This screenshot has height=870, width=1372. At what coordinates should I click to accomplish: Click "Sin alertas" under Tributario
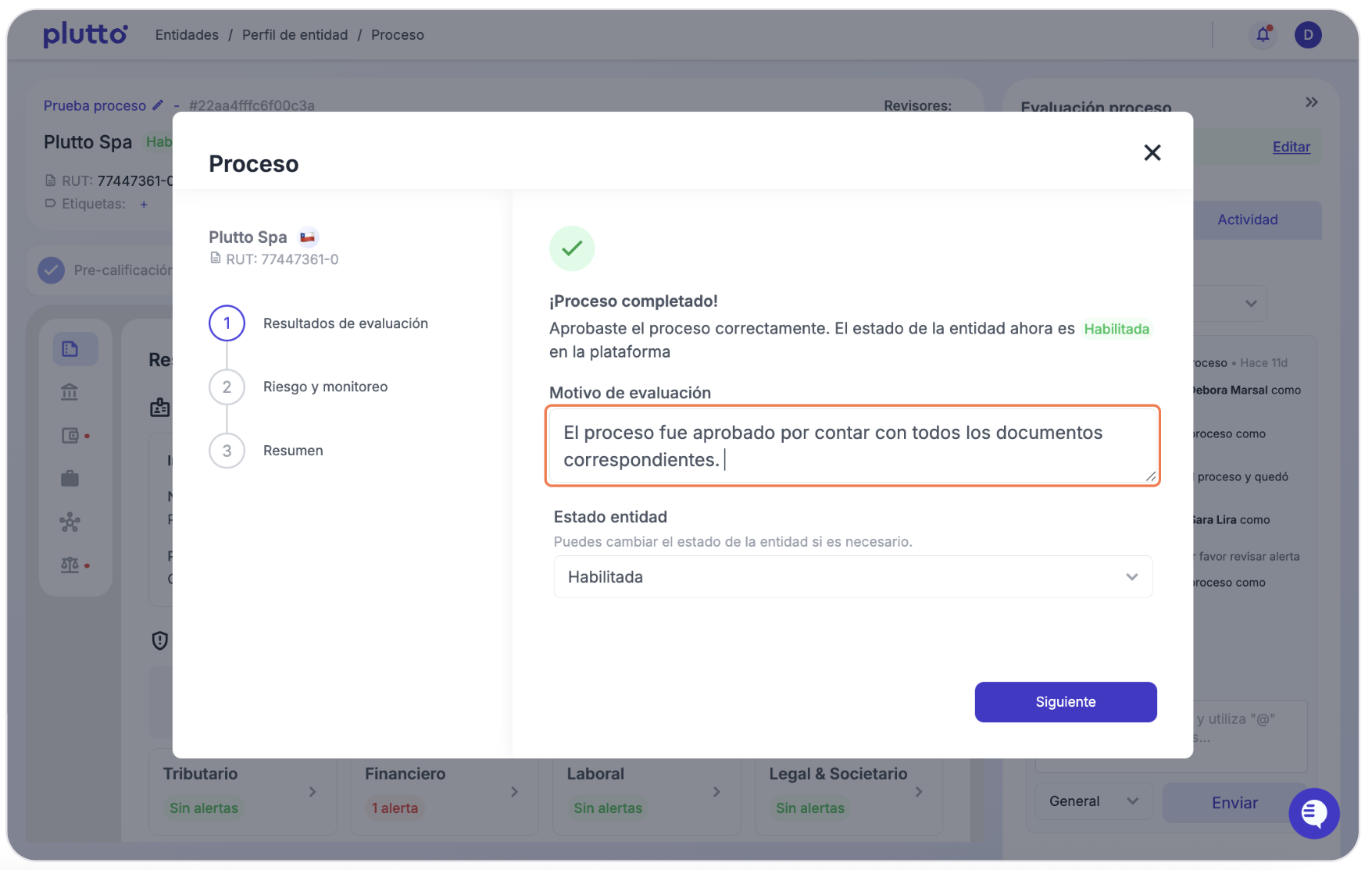click(204, 808)
